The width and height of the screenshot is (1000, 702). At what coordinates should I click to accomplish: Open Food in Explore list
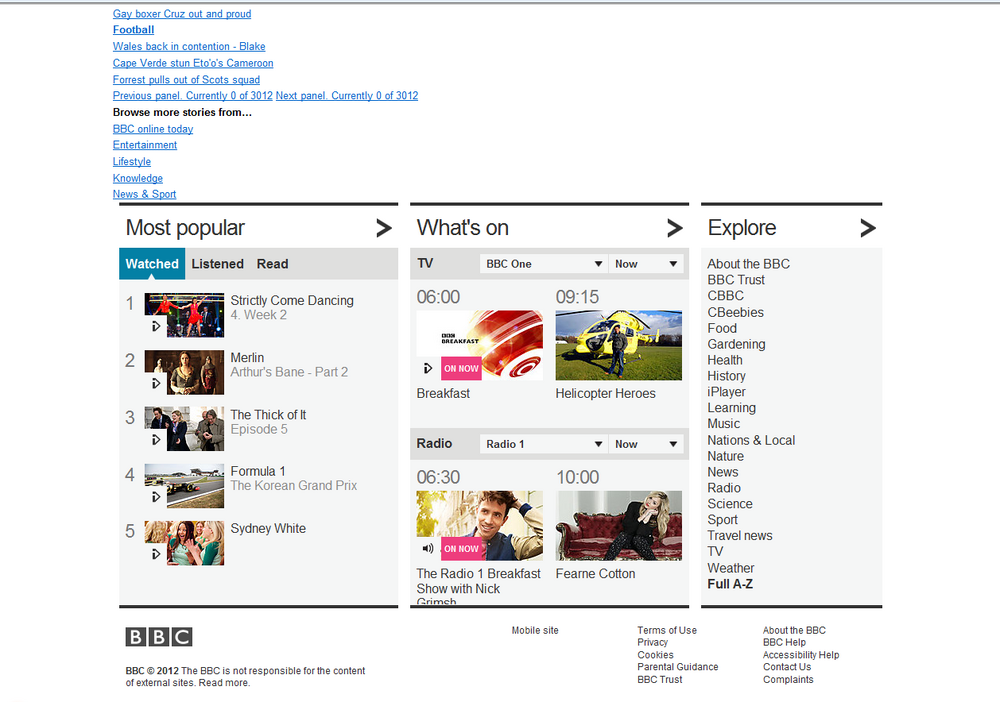(722, 328)
